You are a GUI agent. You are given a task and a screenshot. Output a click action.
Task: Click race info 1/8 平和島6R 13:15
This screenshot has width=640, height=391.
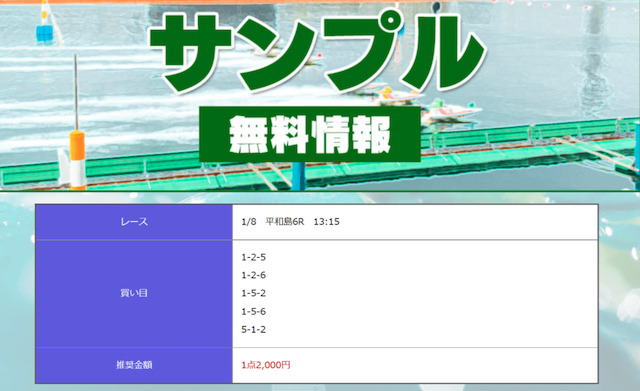pos(290,222)
